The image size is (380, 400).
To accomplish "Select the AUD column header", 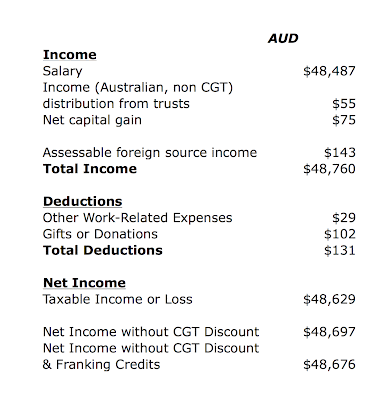I will click(x=283, y=39).
